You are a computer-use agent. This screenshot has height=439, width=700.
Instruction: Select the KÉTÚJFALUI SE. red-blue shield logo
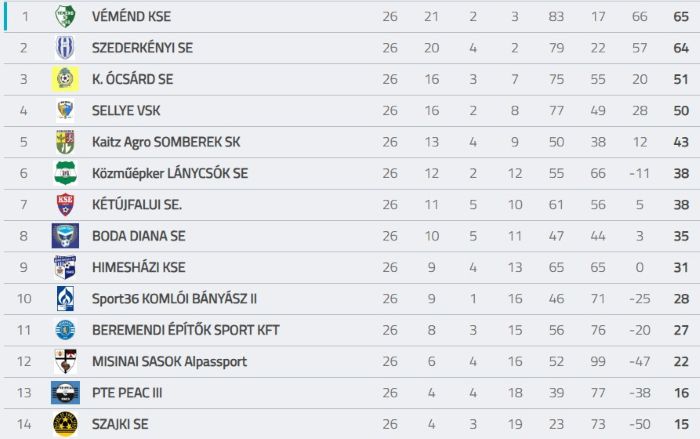(65, 205)
